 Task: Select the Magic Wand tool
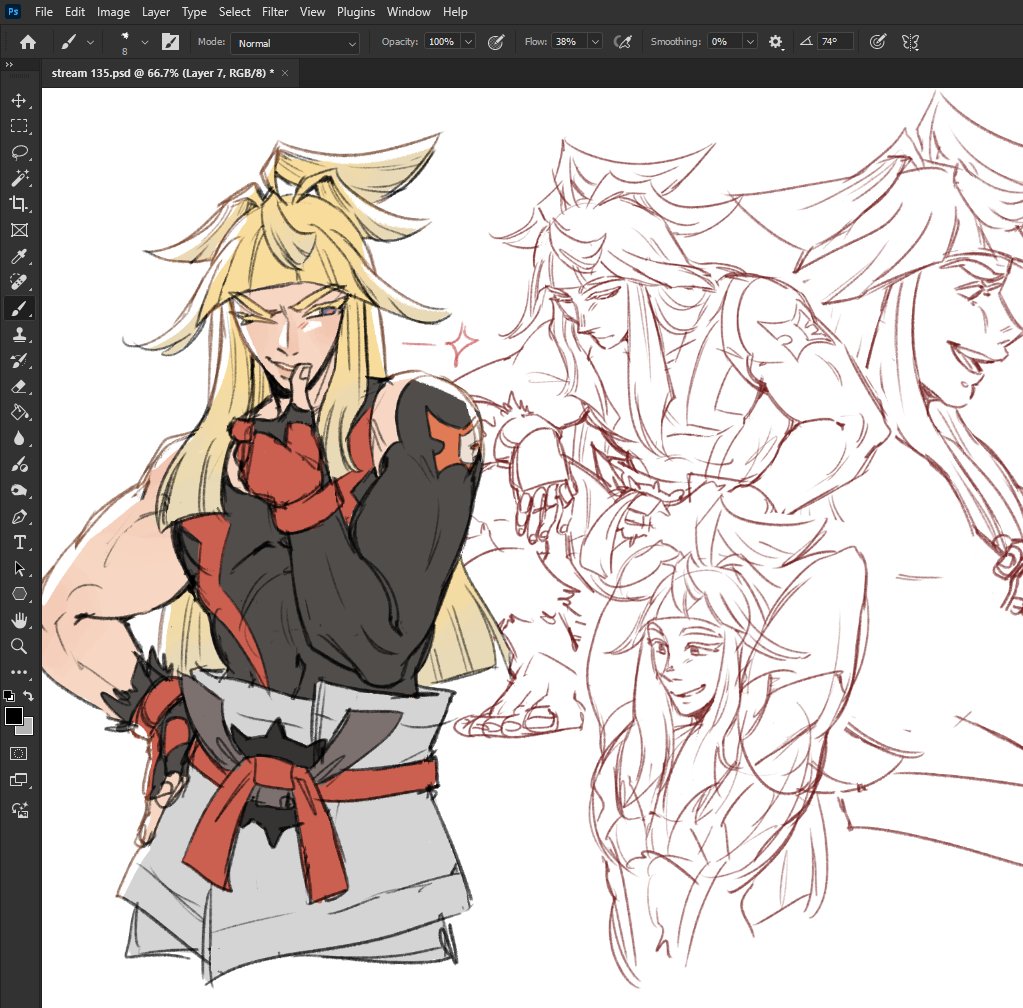click(19, 178)
